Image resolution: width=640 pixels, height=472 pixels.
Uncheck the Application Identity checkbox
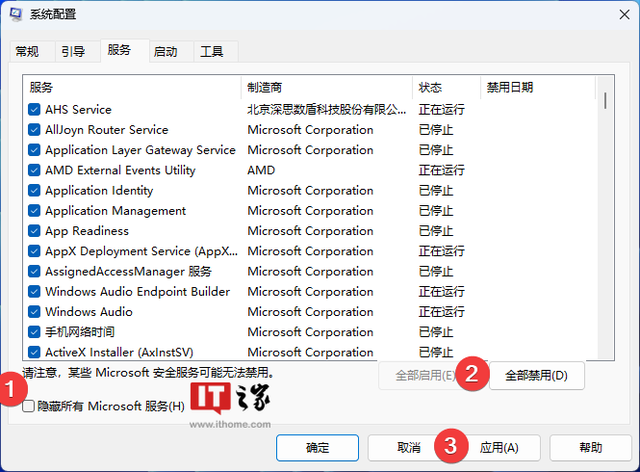34,190
